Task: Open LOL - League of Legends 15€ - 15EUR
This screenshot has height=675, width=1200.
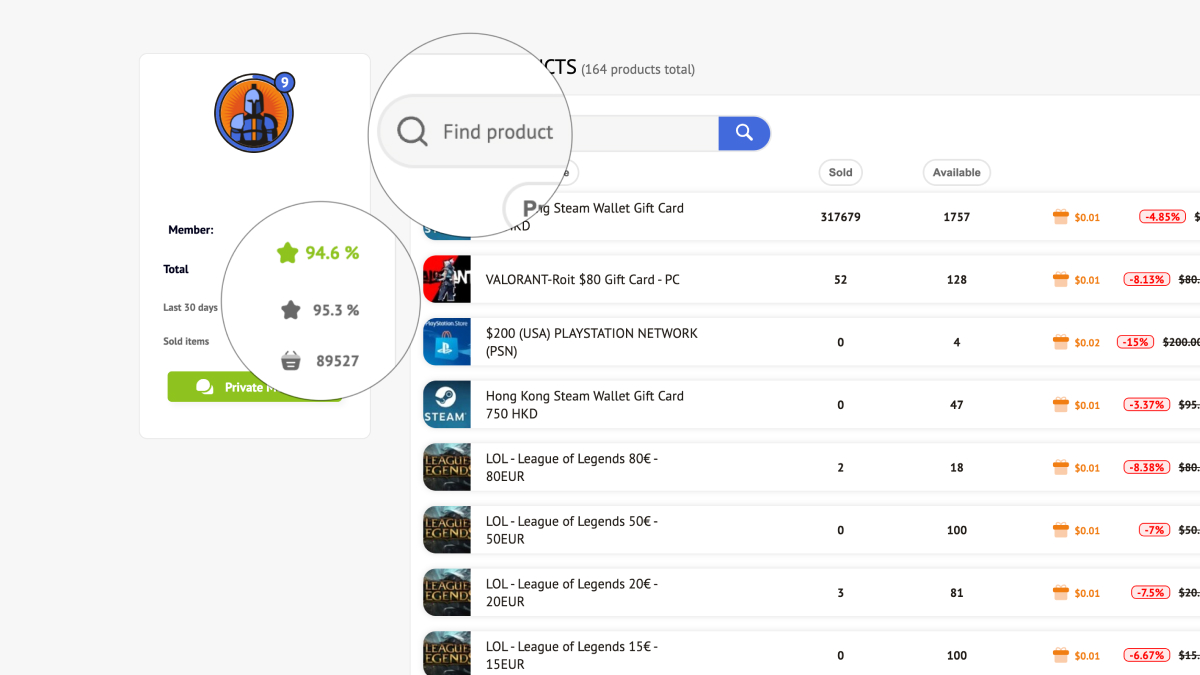Action: pyautogui.click(x=572, y=655)
